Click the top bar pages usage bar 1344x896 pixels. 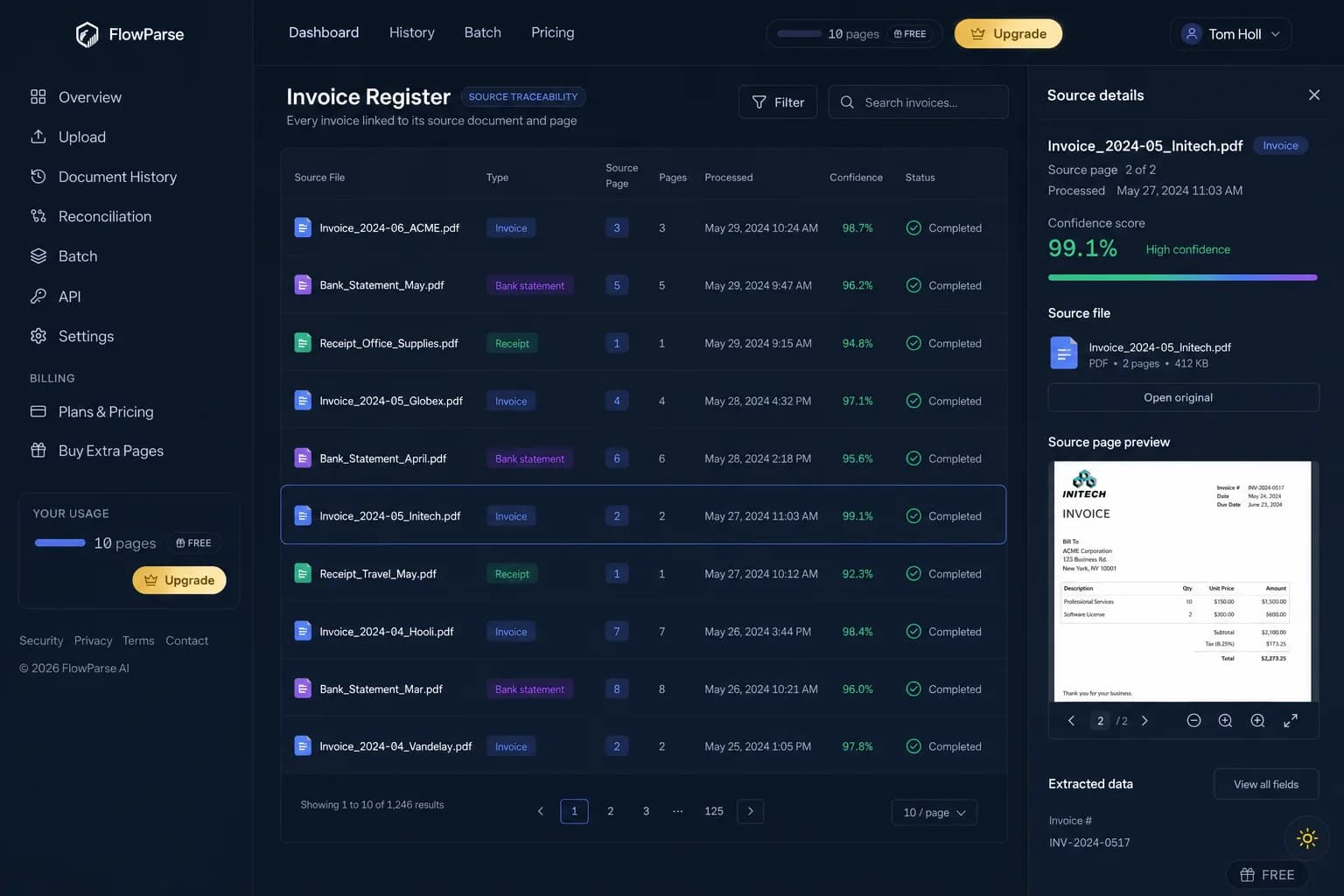(x=799, y=34)
